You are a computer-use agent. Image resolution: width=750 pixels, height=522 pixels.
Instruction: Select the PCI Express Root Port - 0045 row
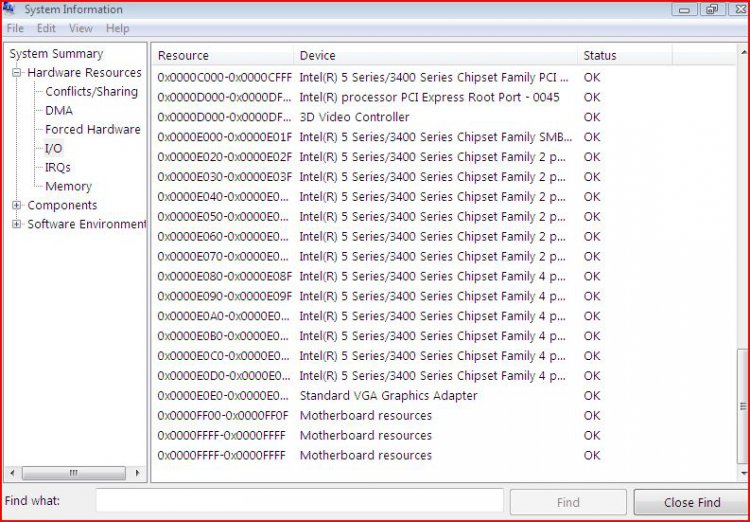tap(445, 97)
